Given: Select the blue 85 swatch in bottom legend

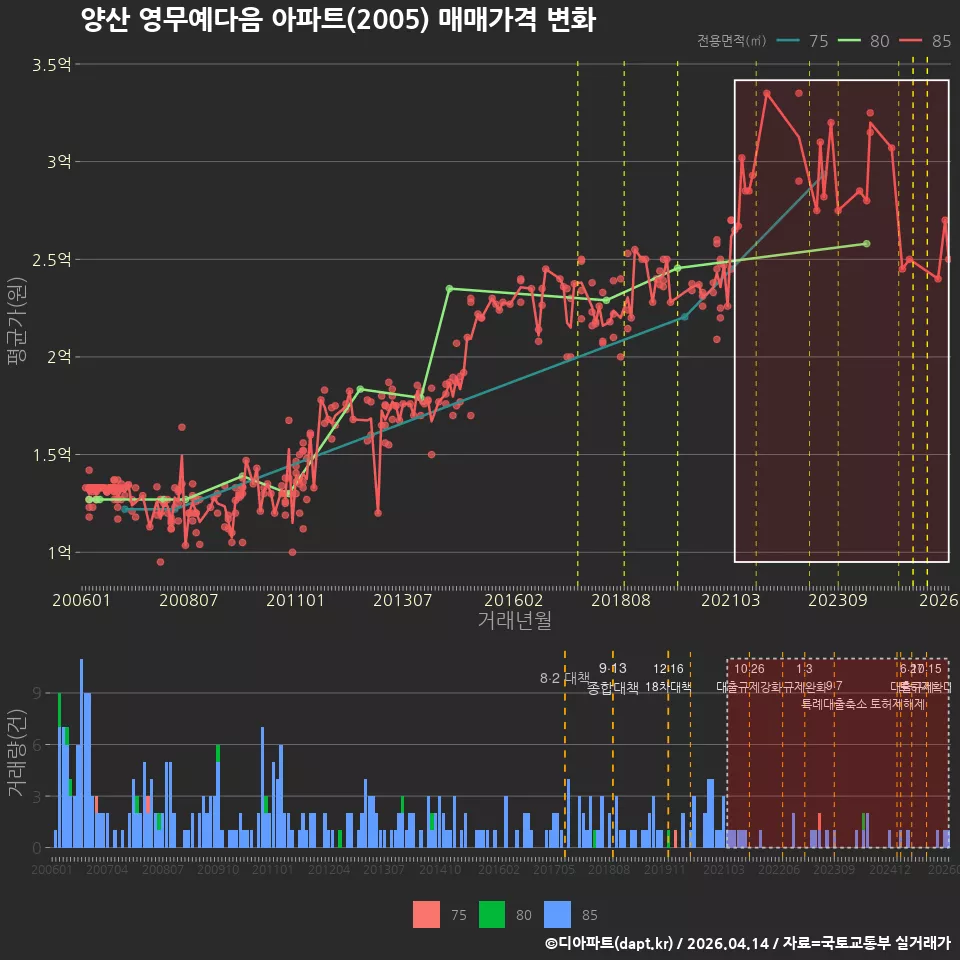Looking at the screenshot, I should [x=557, y=915].
